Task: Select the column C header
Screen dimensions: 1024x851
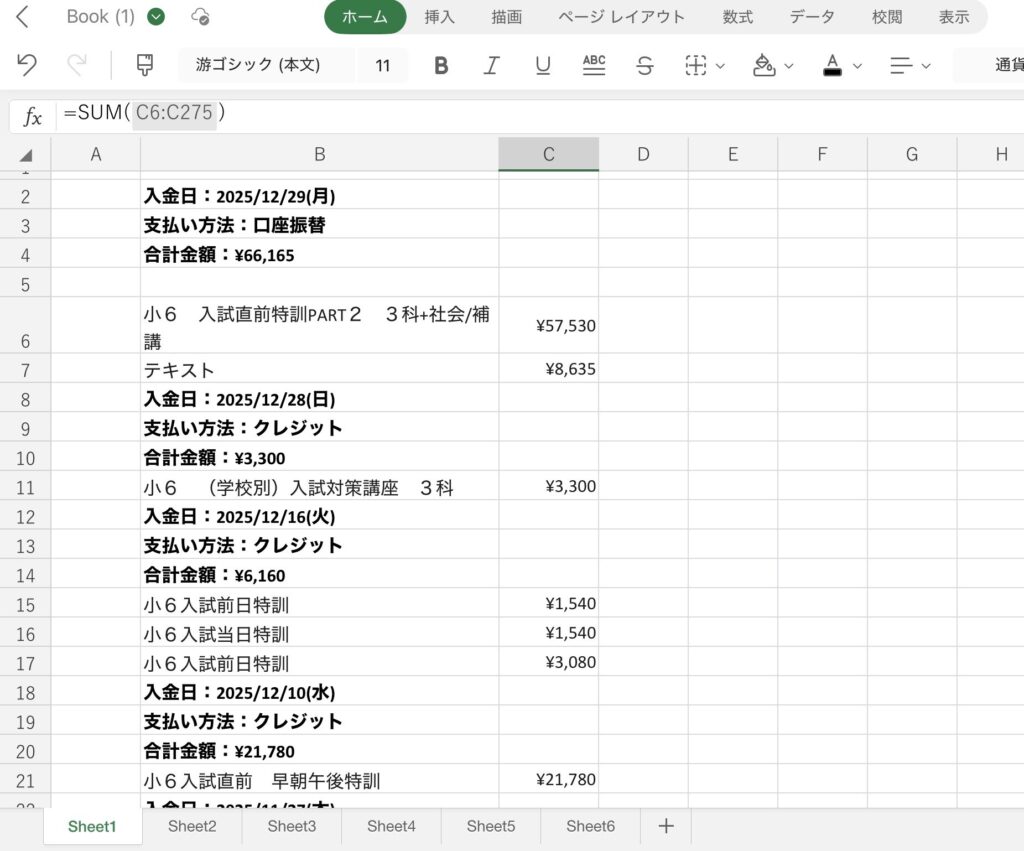Action: point(548,154)
